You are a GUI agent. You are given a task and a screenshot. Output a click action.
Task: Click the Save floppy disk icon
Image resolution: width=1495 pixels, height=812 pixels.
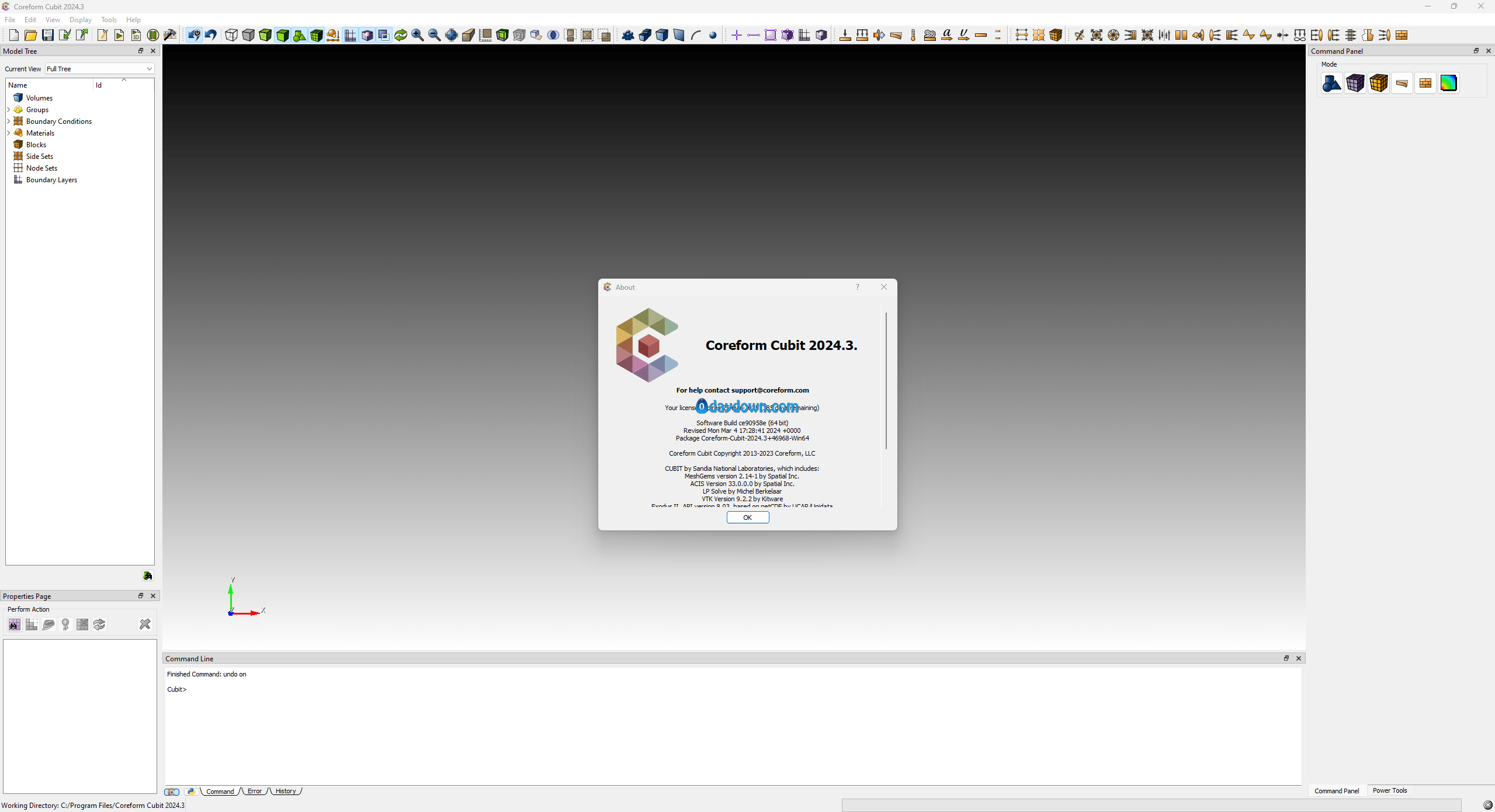click(x=48, y=35)
